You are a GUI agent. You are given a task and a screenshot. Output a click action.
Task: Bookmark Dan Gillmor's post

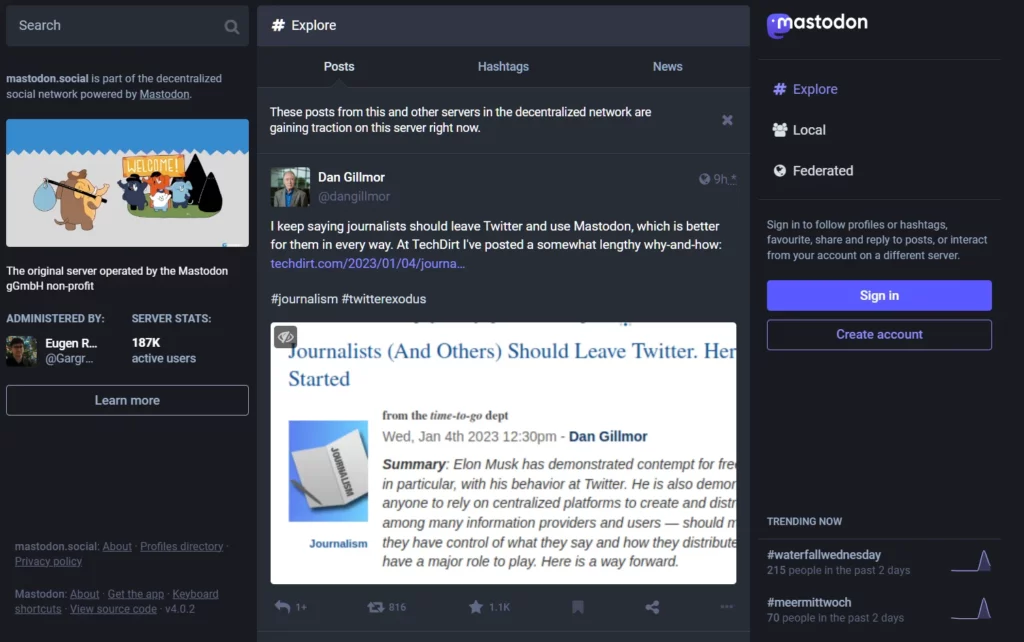coord(577,606)
